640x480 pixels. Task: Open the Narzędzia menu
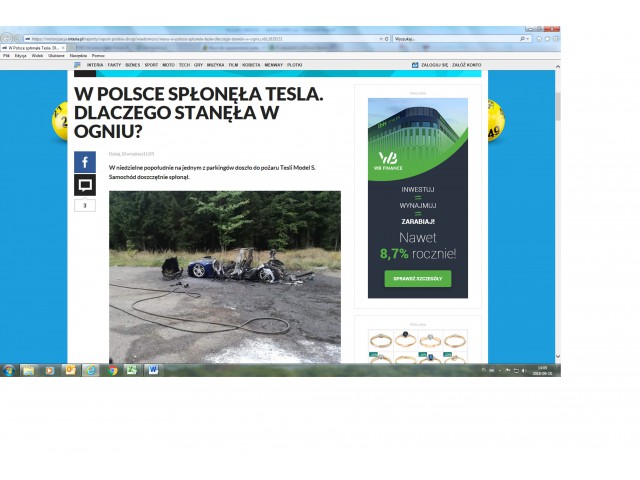click(78, 55)
